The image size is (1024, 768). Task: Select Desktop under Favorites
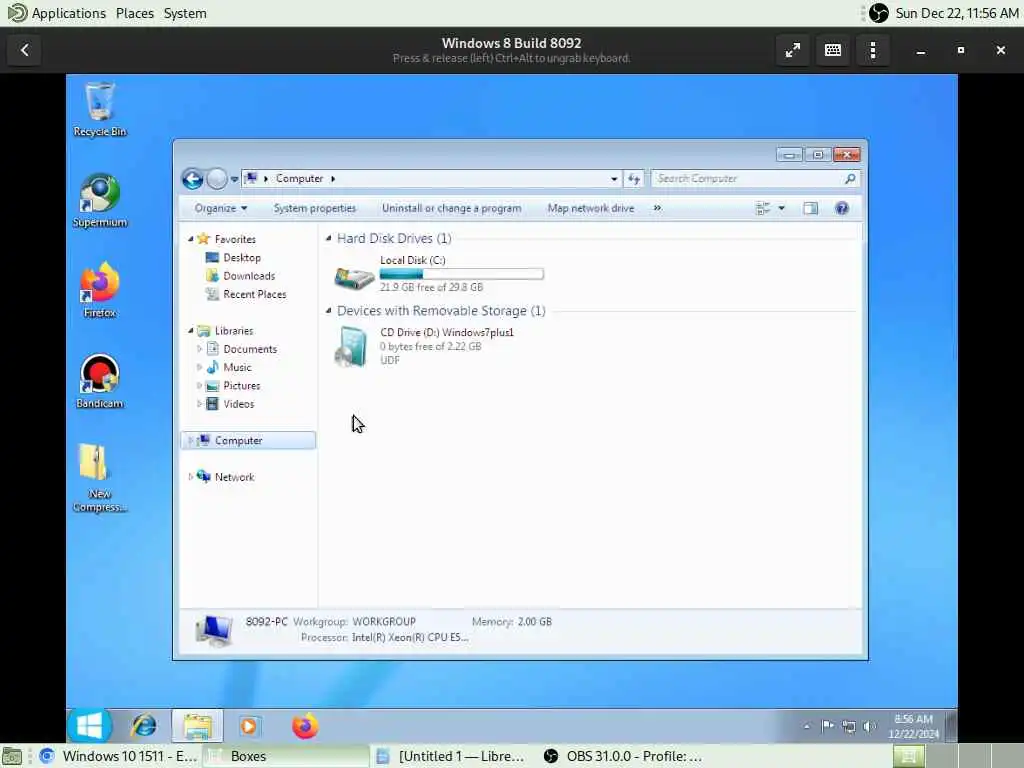click(x=242, y=257)
